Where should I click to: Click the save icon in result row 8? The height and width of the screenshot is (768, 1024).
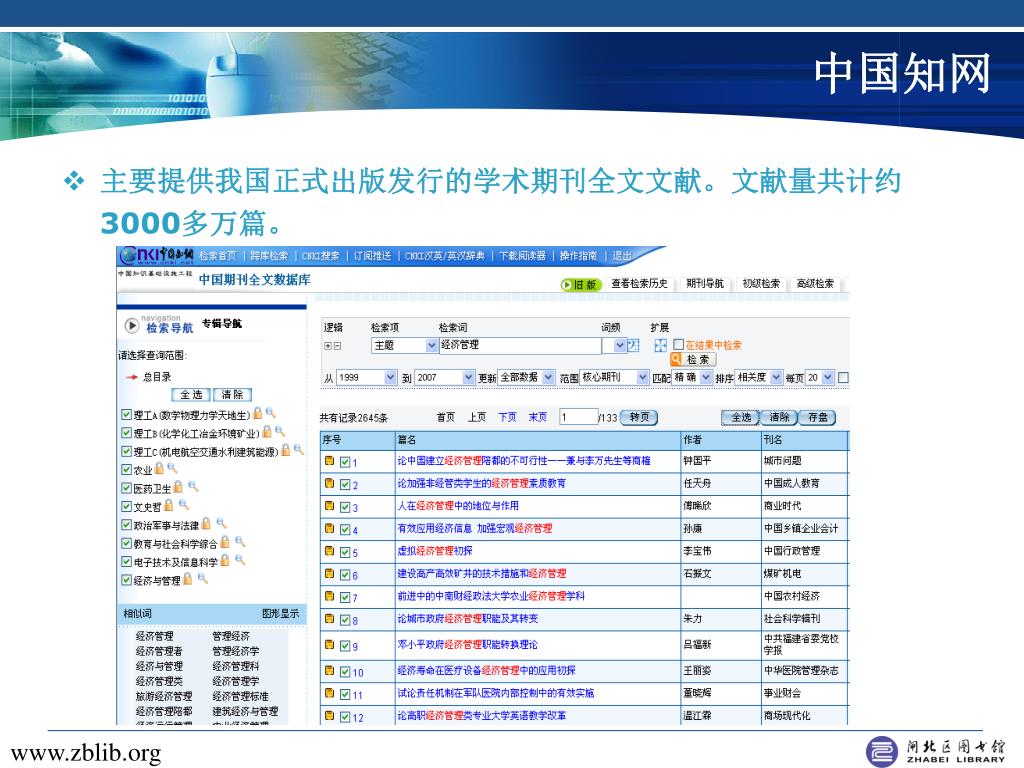click(x=330, y=618)
